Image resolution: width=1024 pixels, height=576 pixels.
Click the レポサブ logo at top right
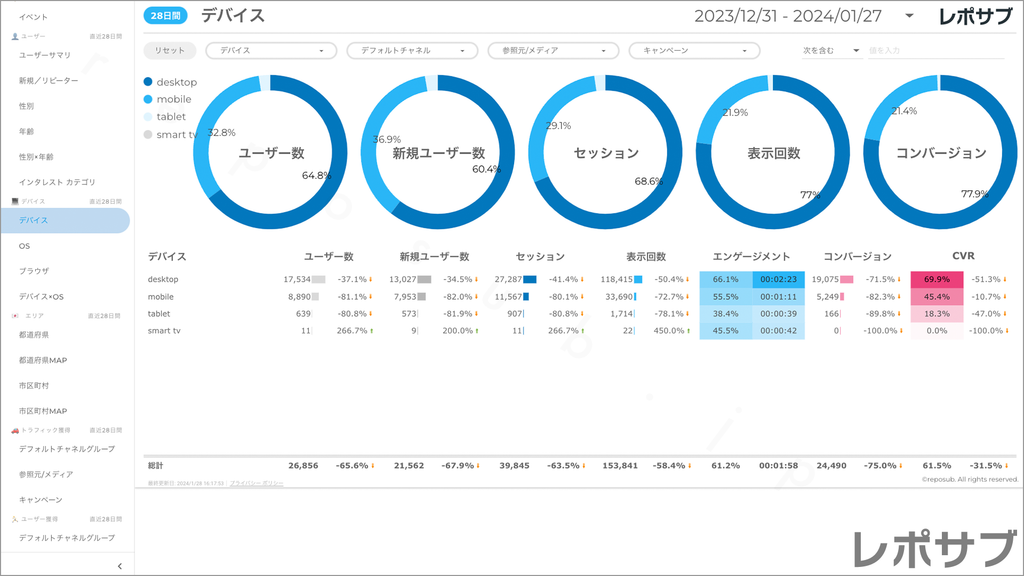coord(976,16)
